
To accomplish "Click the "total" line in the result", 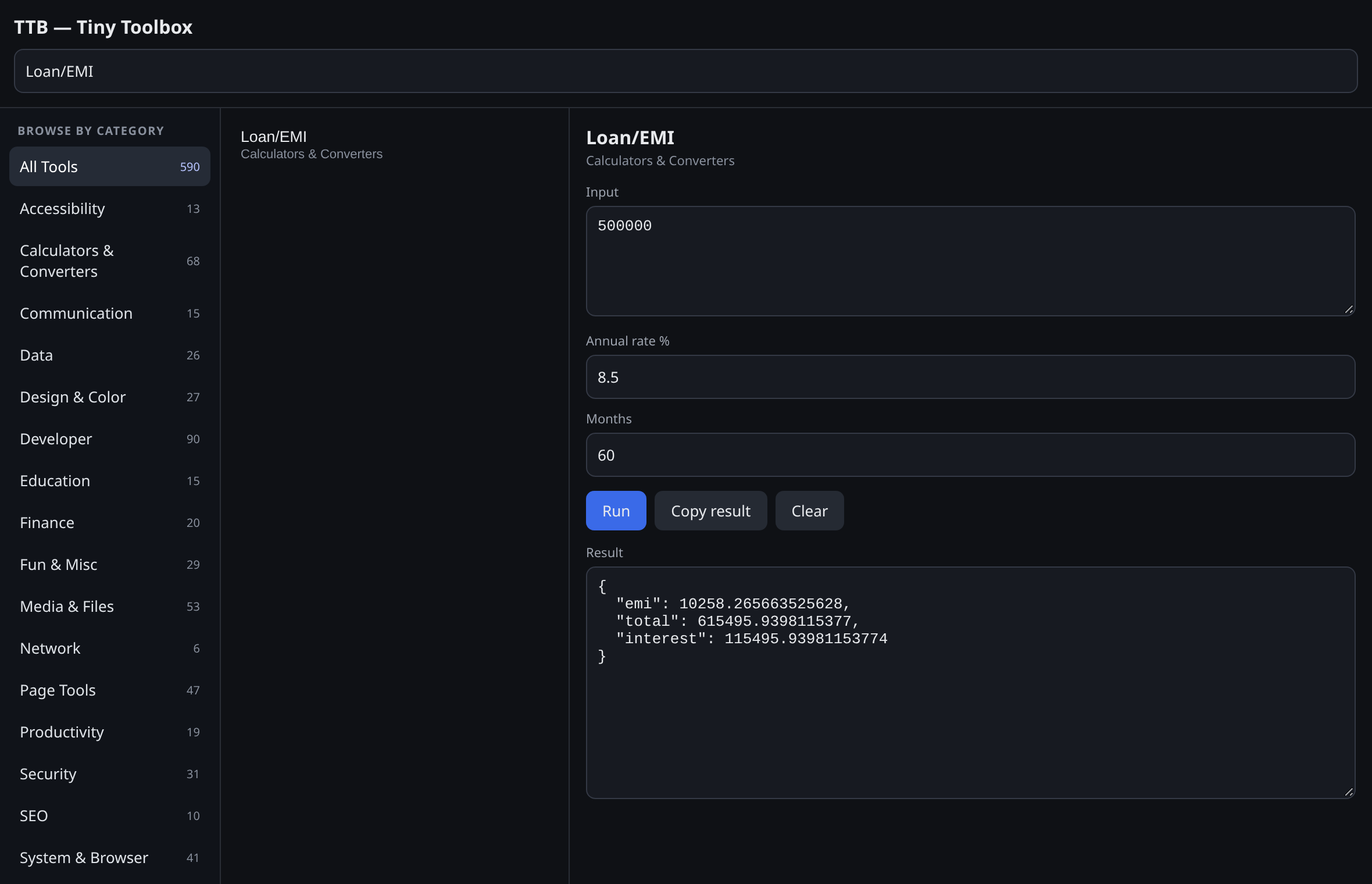I will 737,621.
